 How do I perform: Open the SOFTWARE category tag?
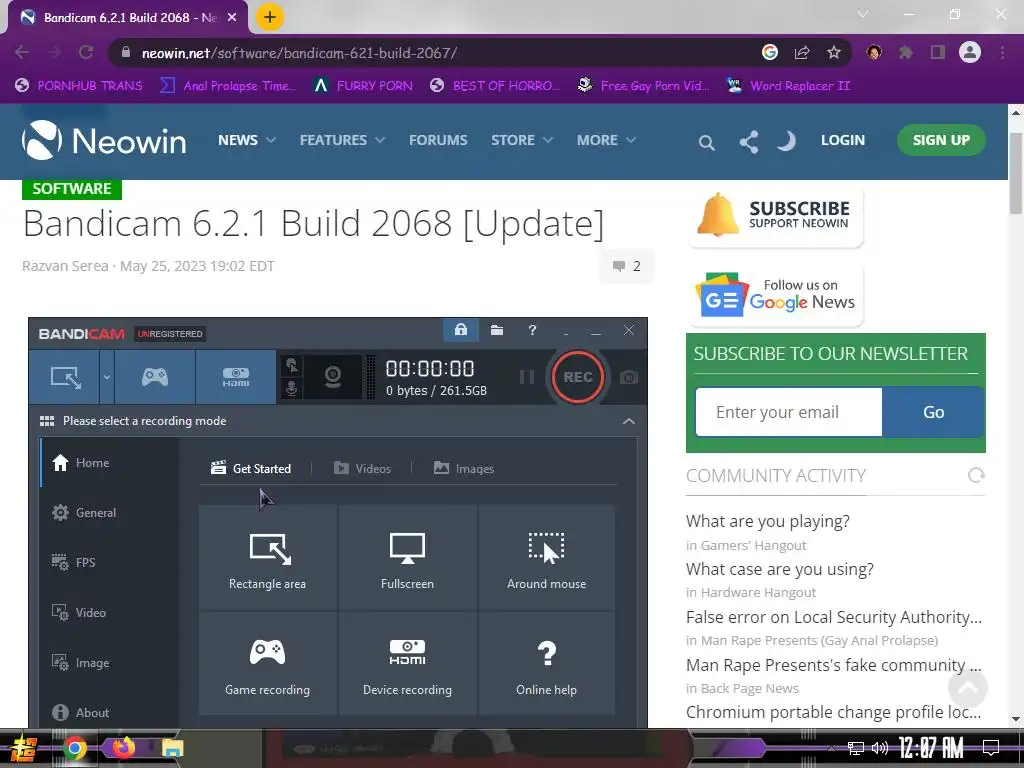click(x=72, y=189)
